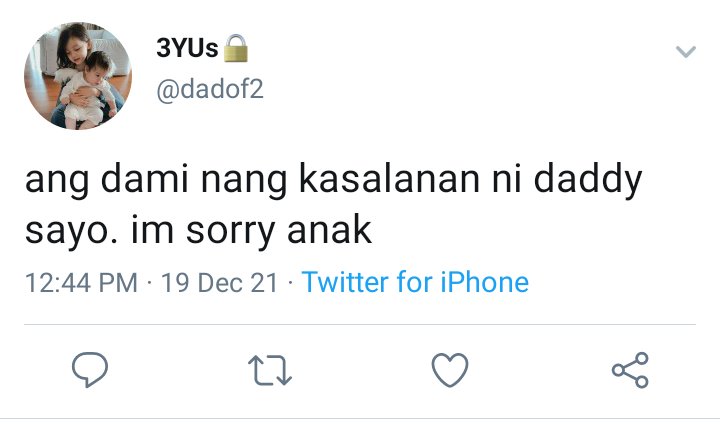
Task: Reply to the tweet via the speech bubble icon
Action: (90, 369)
